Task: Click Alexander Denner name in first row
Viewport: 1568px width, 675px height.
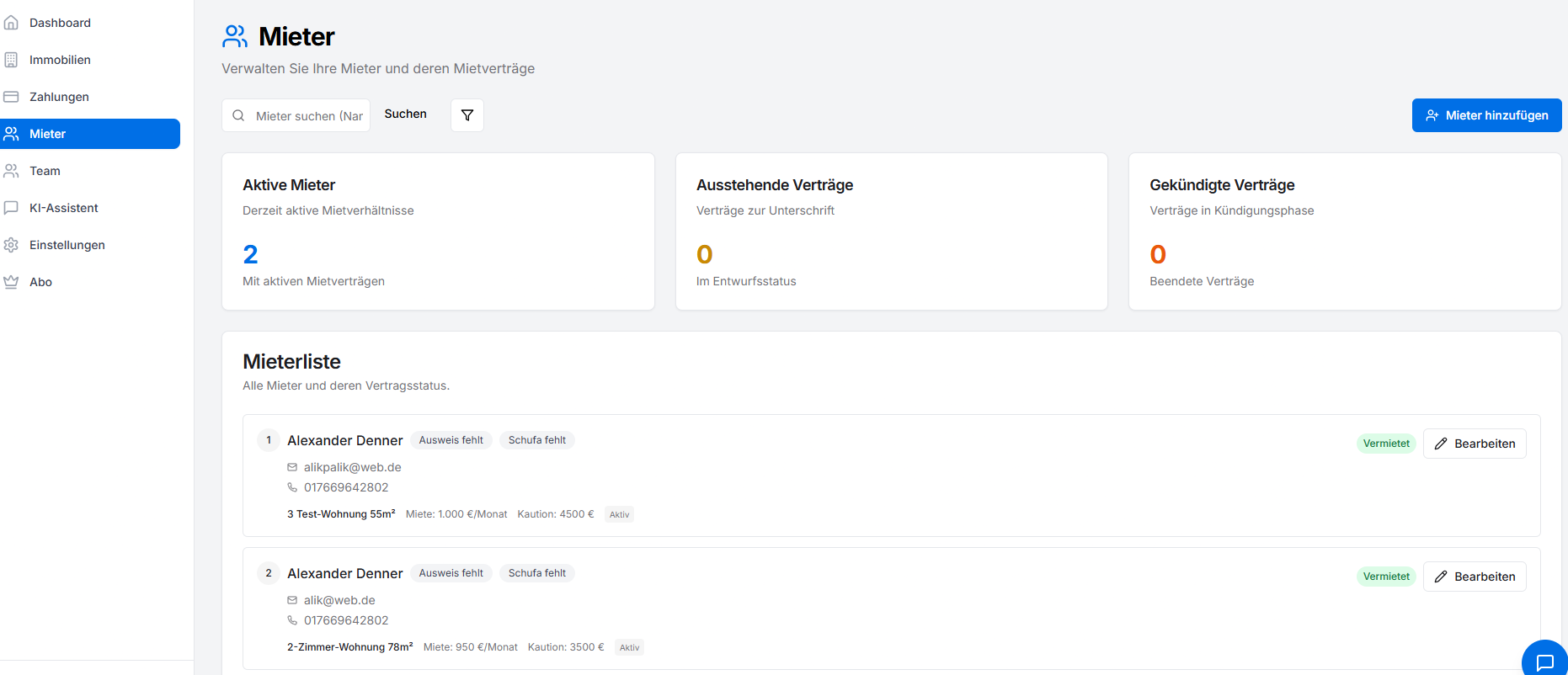Action: (345, 440)
